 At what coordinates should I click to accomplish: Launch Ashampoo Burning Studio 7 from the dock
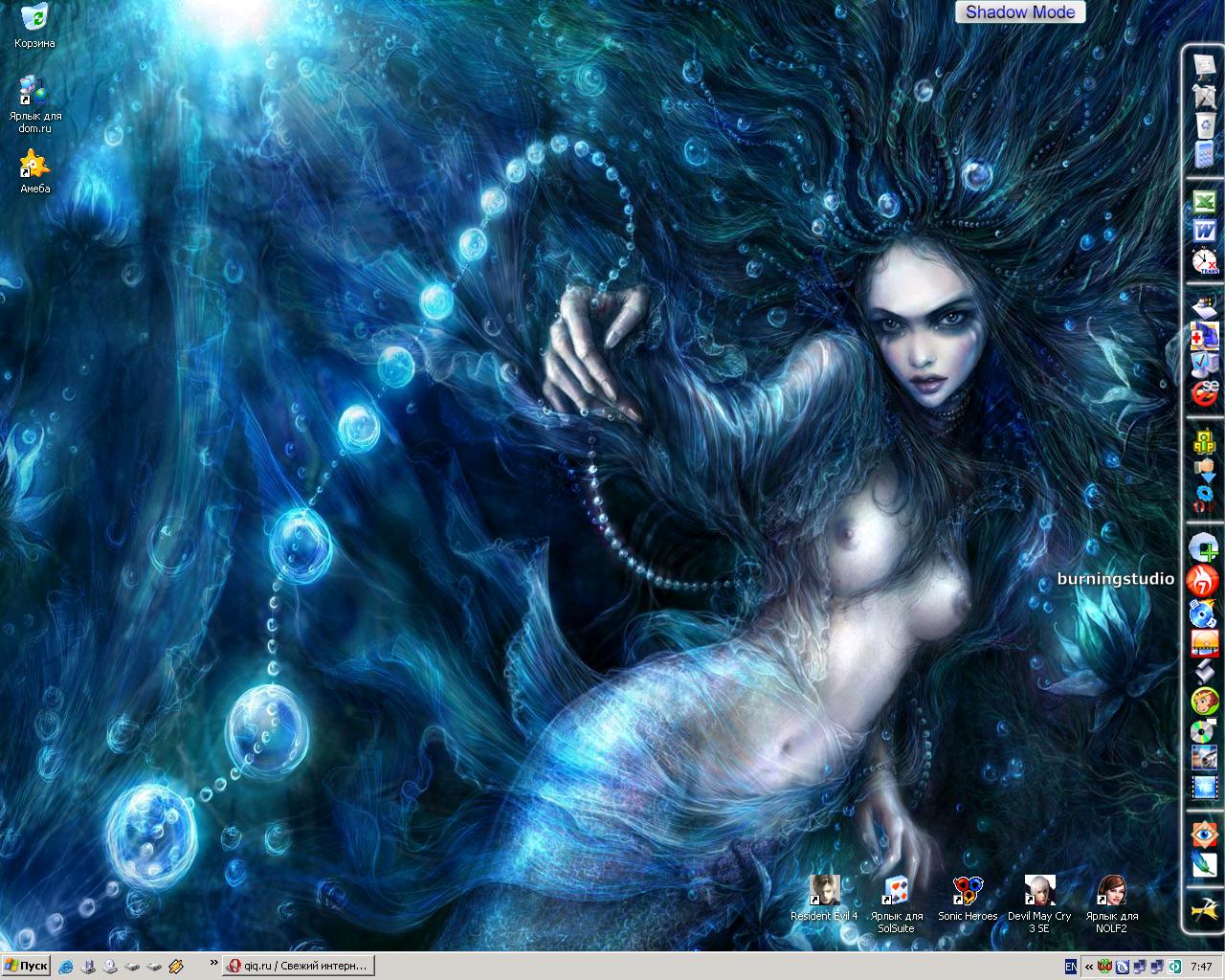[1202, 580]
